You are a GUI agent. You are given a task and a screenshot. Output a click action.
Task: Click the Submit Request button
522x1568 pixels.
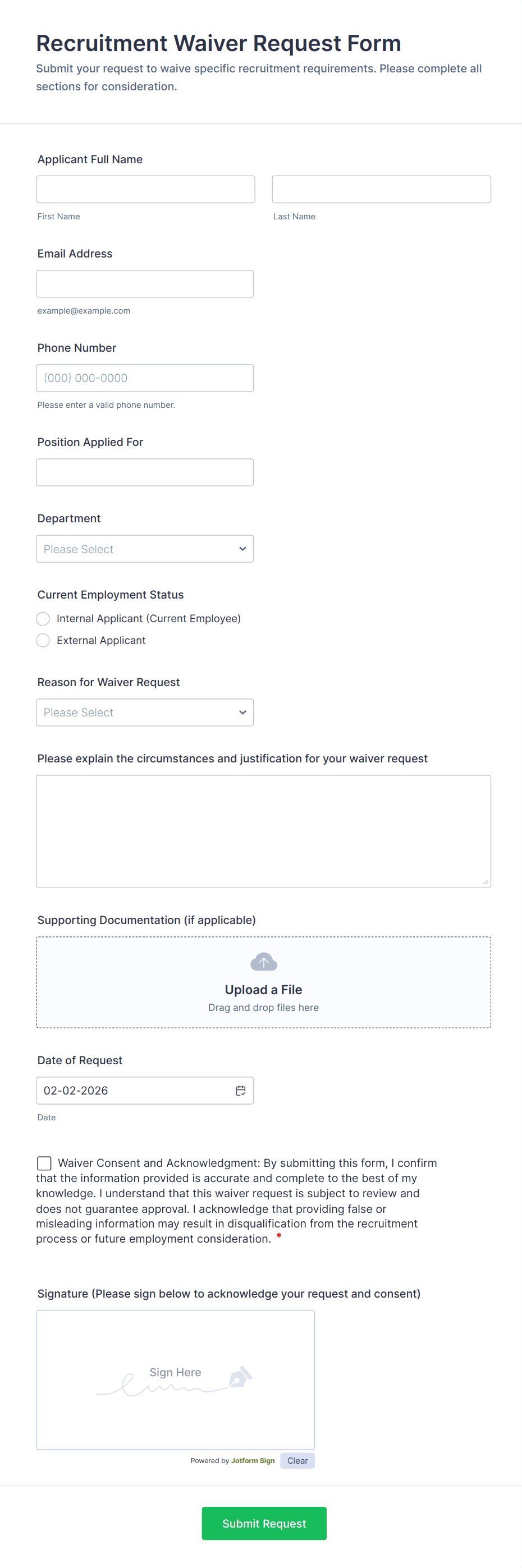pos(264,1523)
